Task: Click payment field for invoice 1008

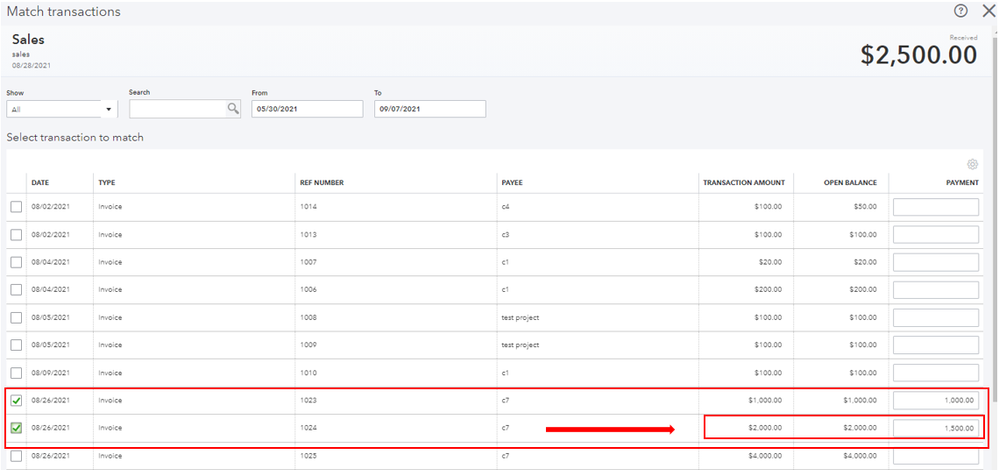Action: (936, 317)
